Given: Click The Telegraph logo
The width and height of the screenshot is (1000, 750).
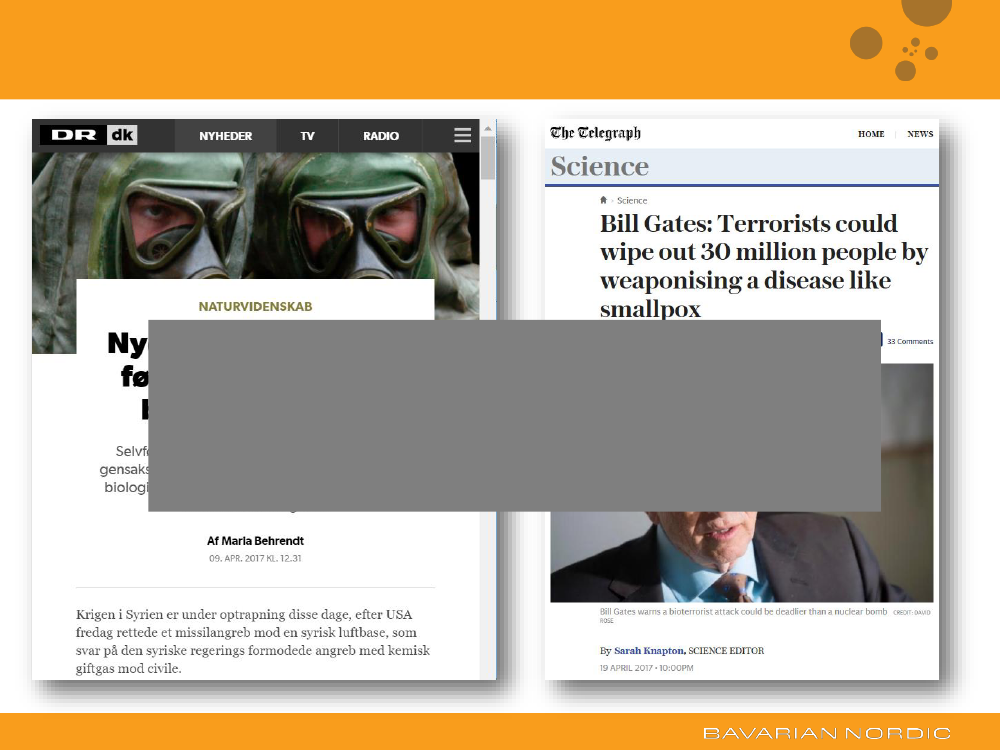Looking at the screenshot, I should click(x=595, y=133).
